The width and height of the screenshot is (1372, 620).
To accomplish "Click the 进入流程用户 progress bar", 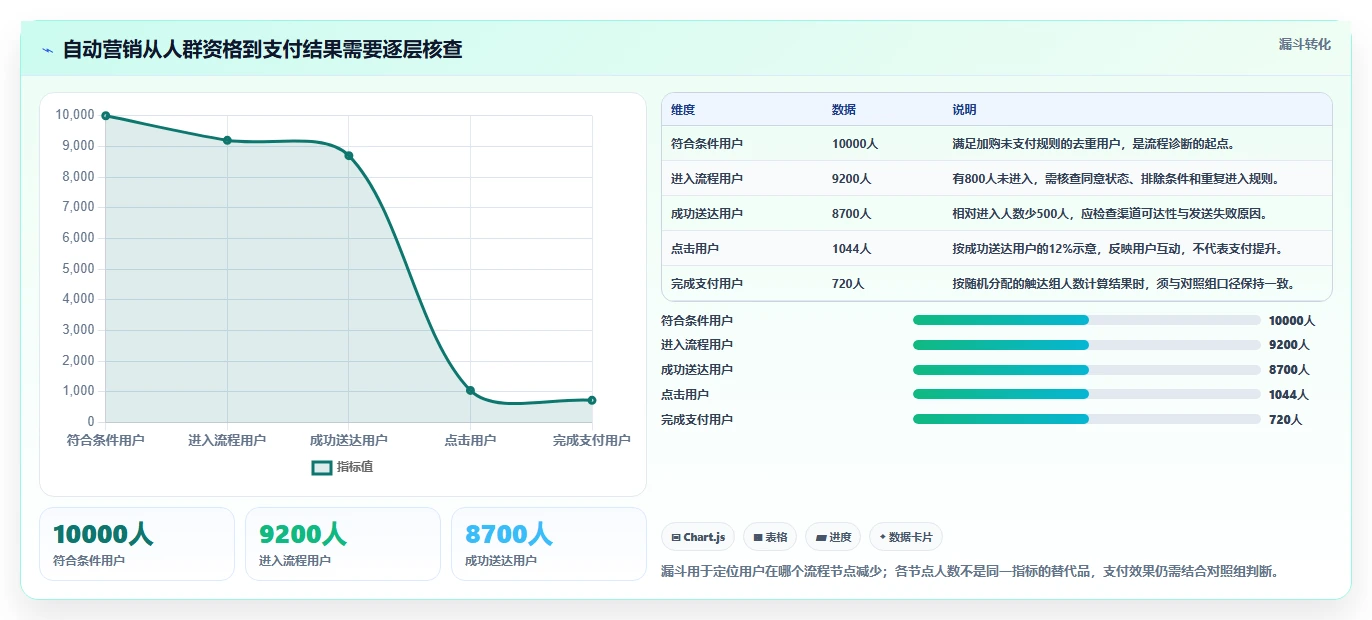I will pos(1086,345).
